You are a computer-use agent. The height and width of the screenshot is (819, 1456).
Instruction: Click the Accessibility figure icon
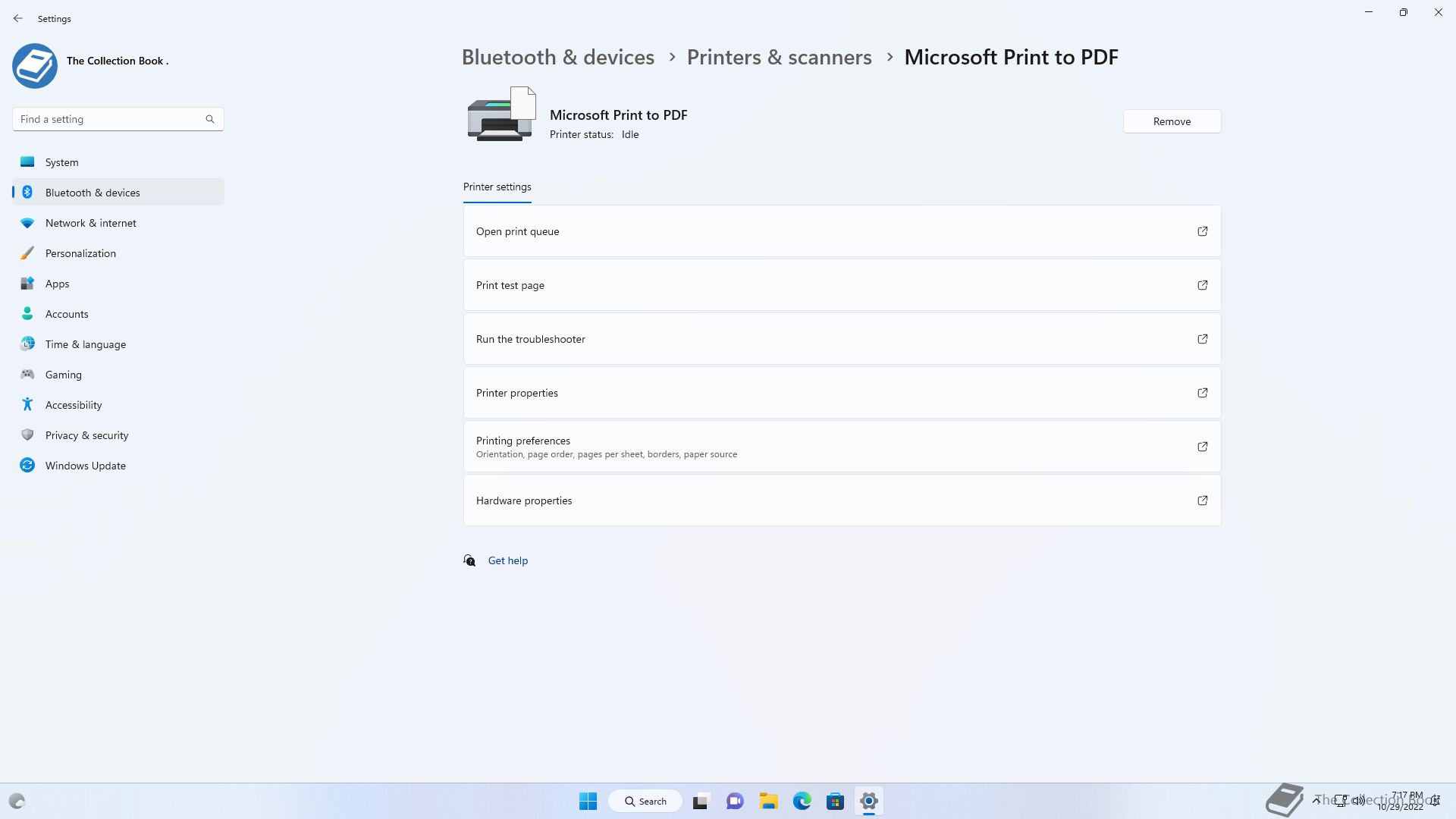tap(27, 404)
